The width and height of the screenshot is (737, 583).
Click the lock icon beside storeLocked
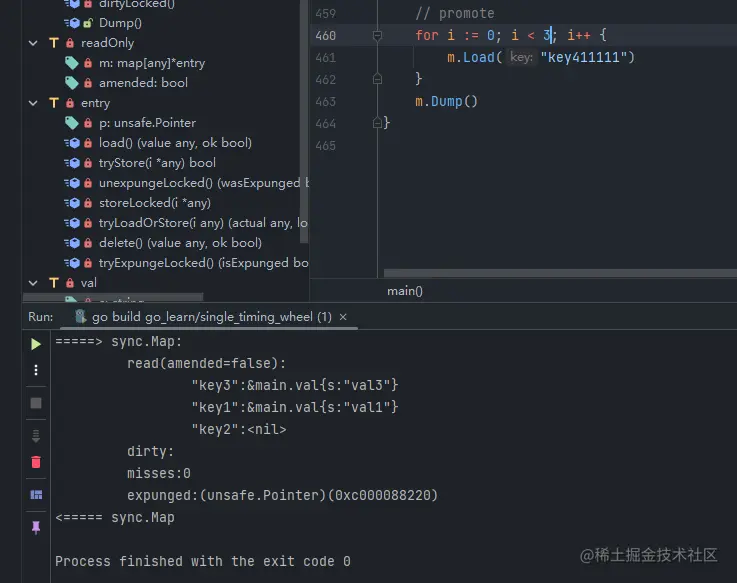coord(88,203)
